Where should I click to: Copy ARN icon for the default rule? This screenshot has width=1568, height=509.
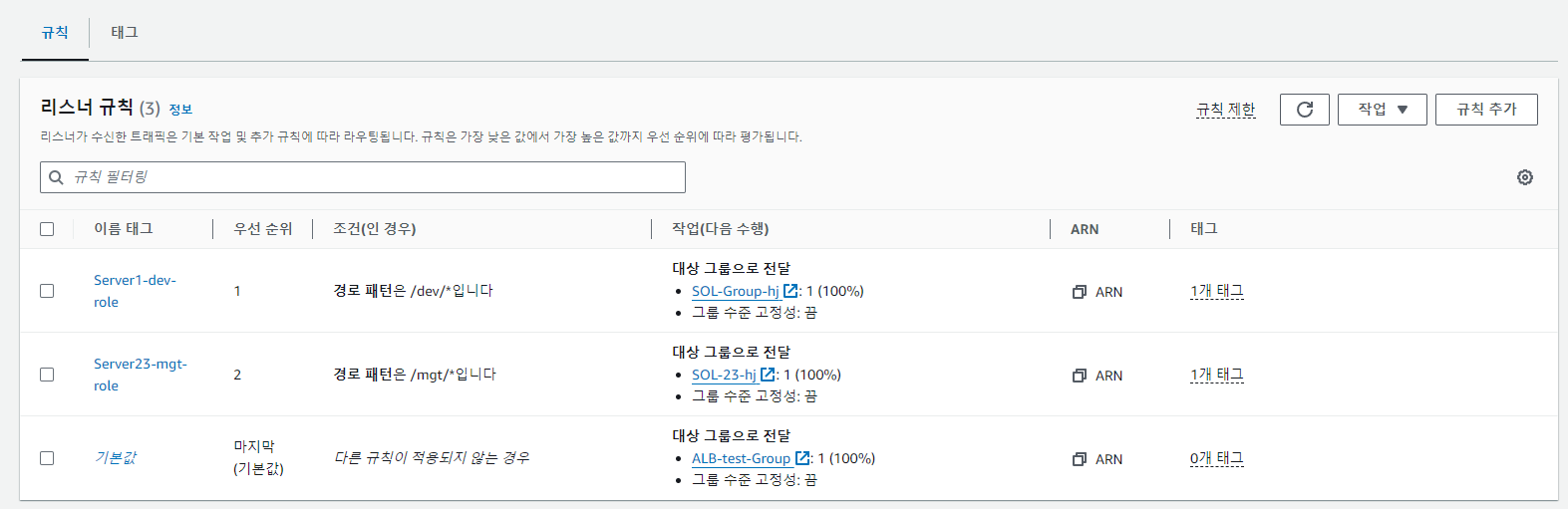[x=1079, y=459]
